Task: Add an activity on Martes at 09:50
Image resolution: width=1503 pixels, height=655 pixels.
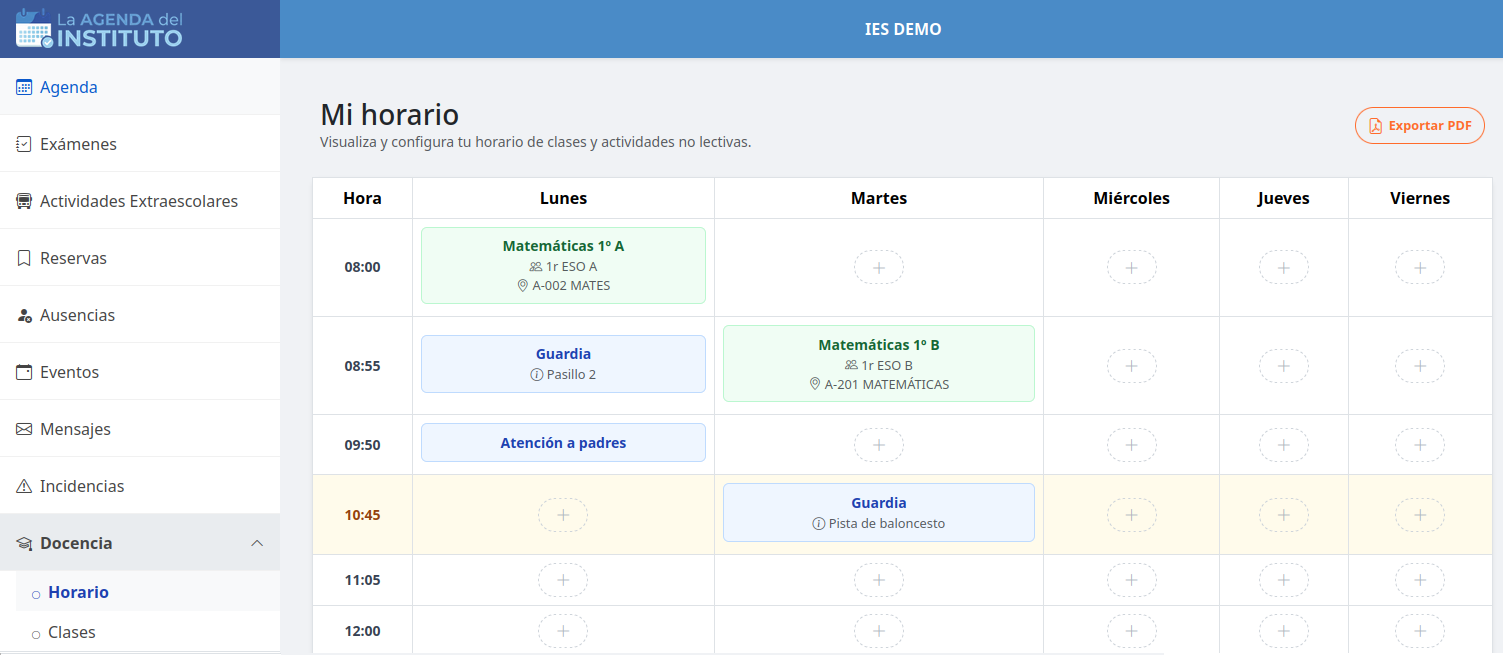Action: coord(879,445)
